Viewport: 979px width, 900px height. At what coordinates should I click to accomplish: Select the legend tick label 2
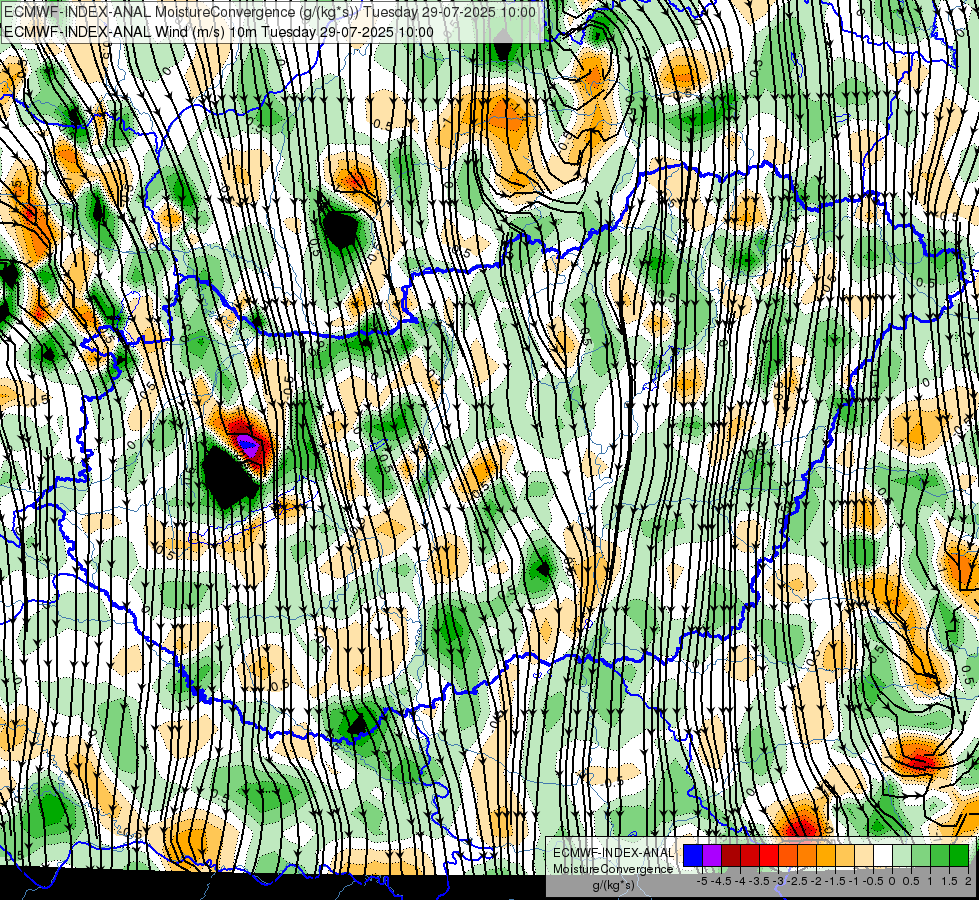point(968,881)
